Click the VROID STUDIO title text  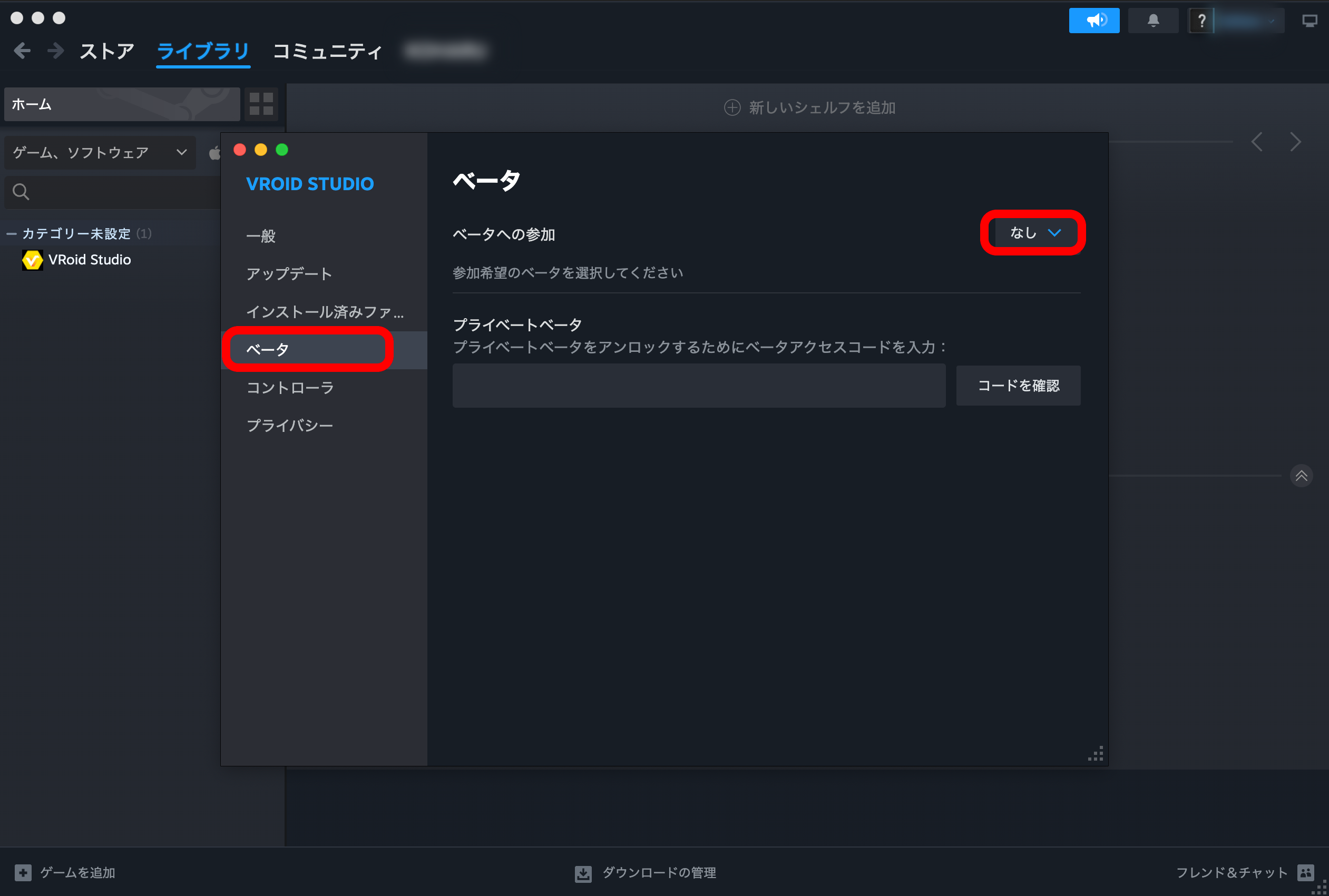(310, 184)
